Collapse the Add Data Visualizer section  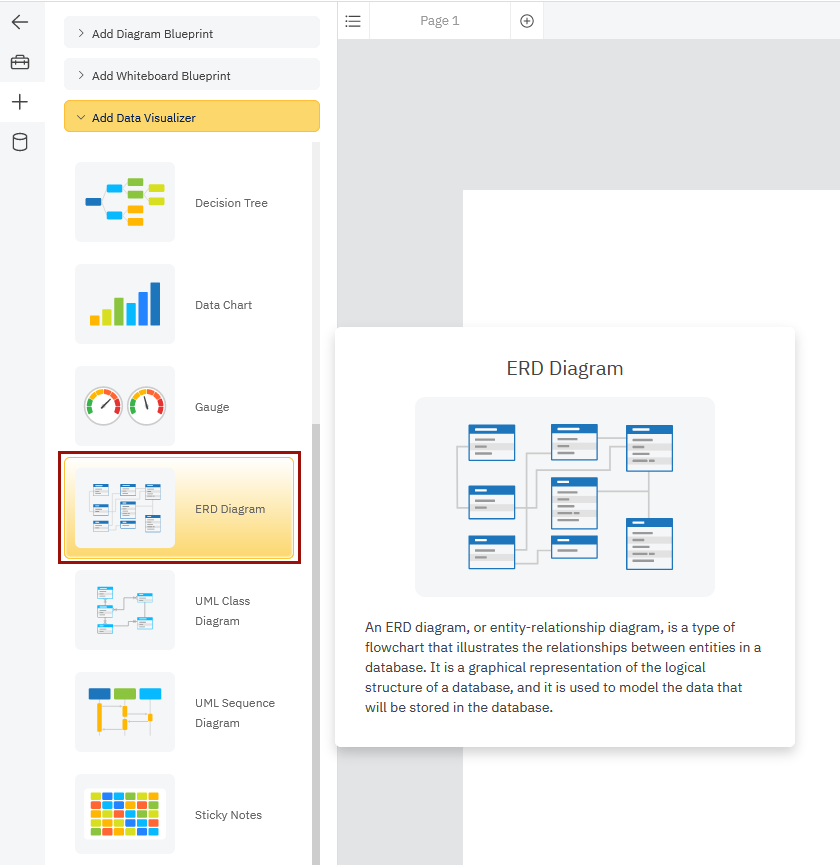(x=191, y=116)
